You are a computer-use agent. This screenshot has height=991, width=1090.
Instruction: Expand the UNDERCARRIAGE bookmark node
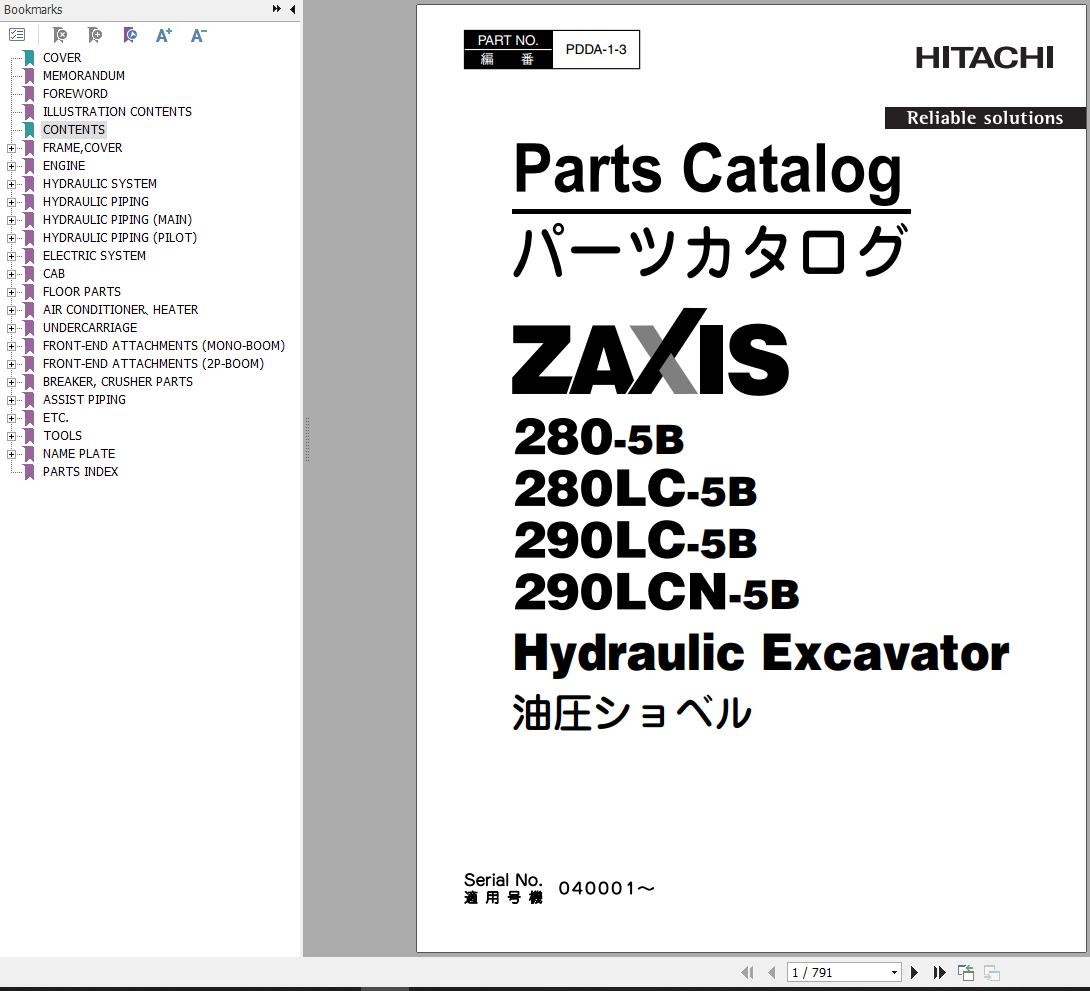[11, 328]
